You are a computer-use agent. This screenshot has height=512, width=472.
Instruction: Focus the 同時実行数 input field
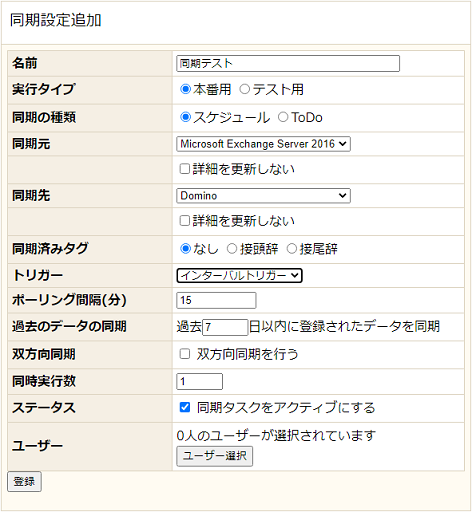click(199, 381)
